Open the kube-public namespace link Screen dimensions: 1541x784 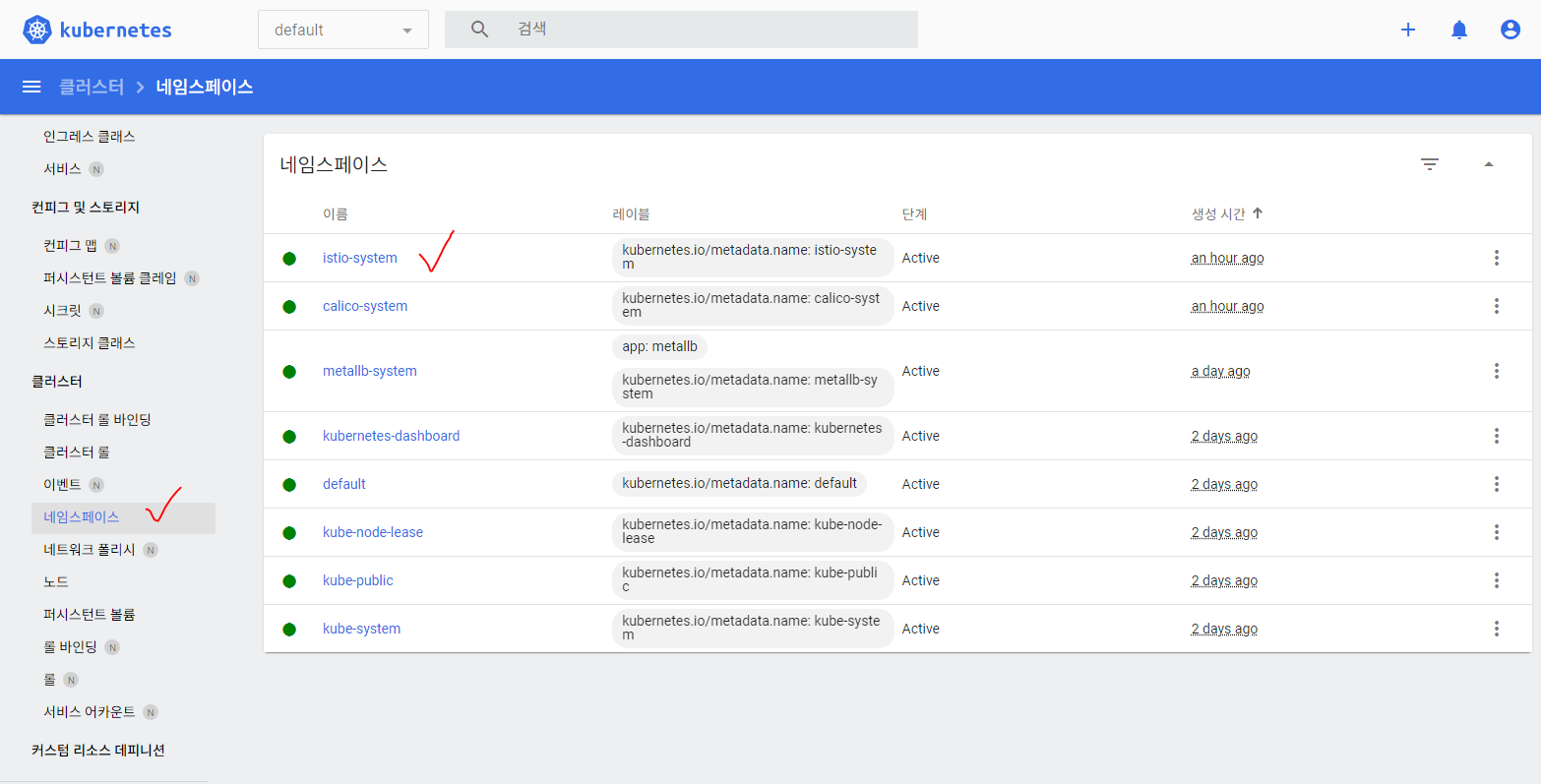pos(358,580)
